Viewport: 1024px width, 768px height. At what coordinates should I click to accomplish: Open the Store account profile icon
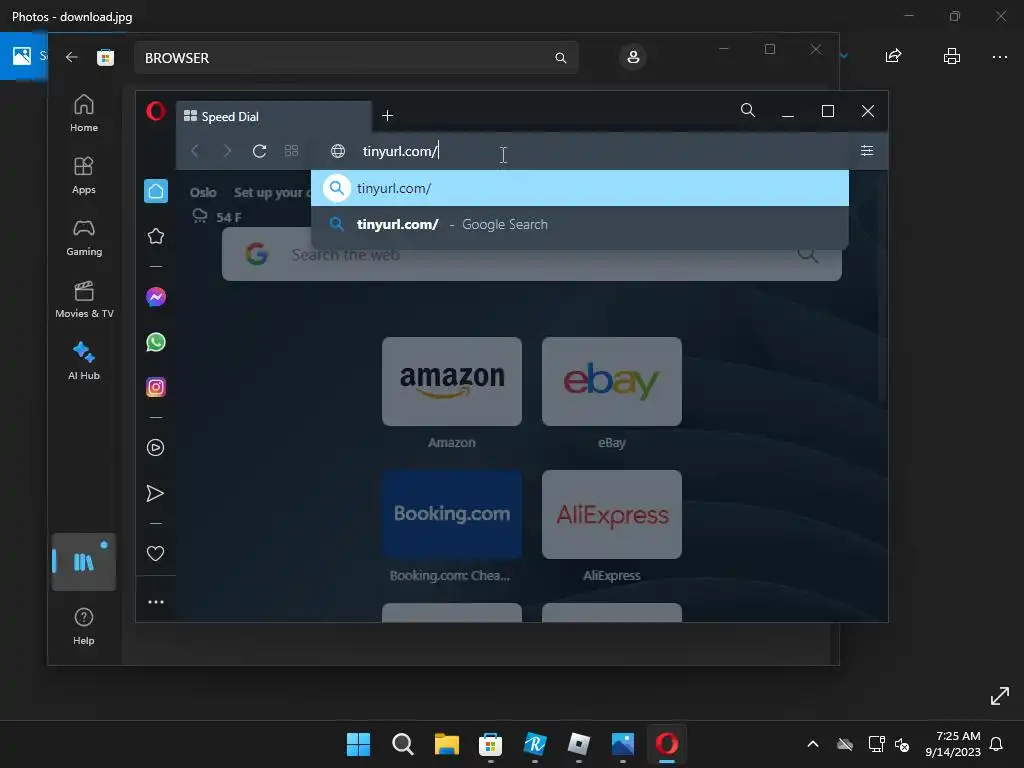coord(633,57)
